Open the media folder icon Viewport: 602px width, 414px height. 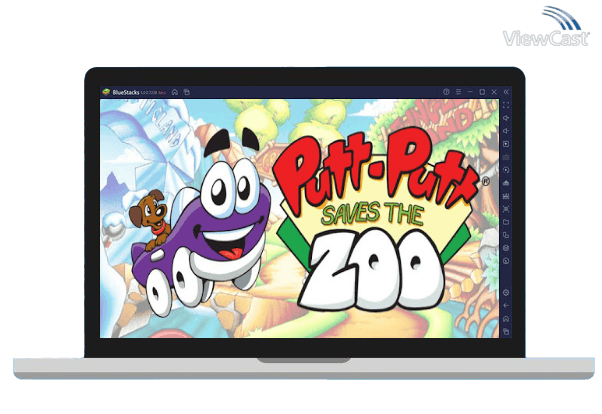click(506, 222)
